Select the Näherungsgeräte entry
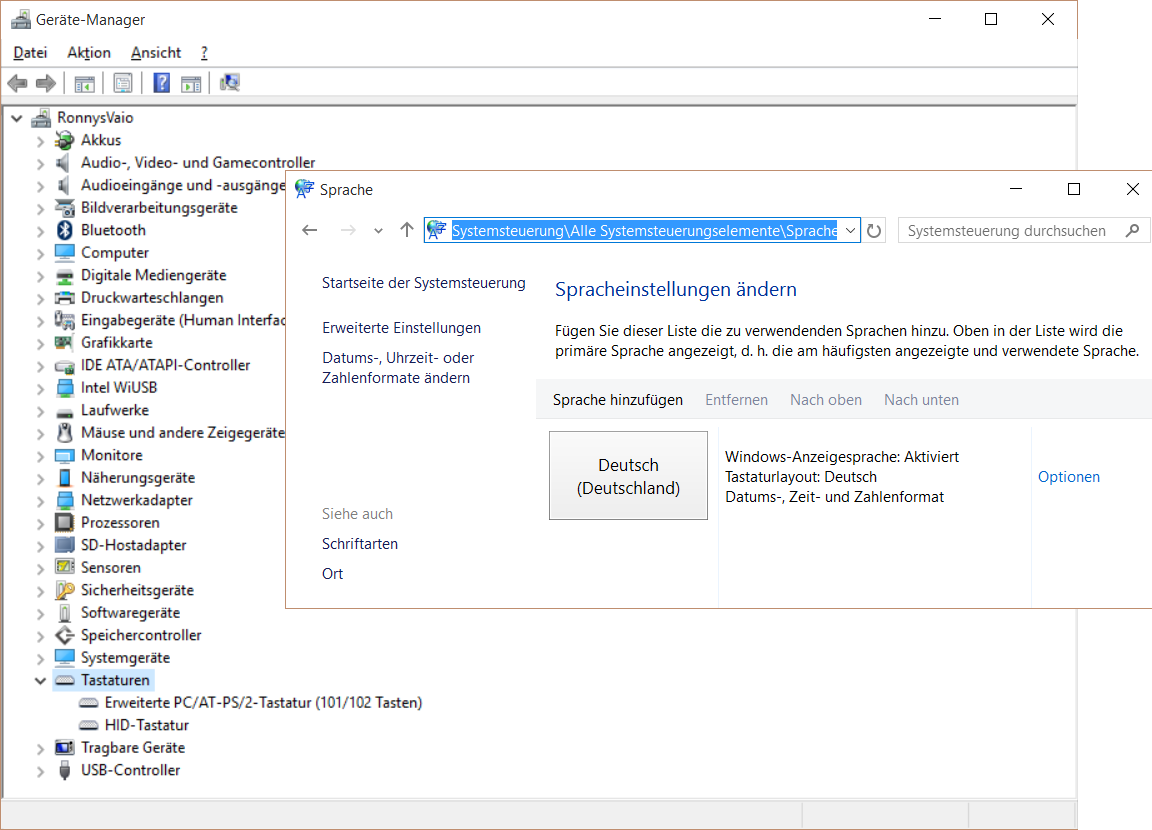 tap(137, 477)
